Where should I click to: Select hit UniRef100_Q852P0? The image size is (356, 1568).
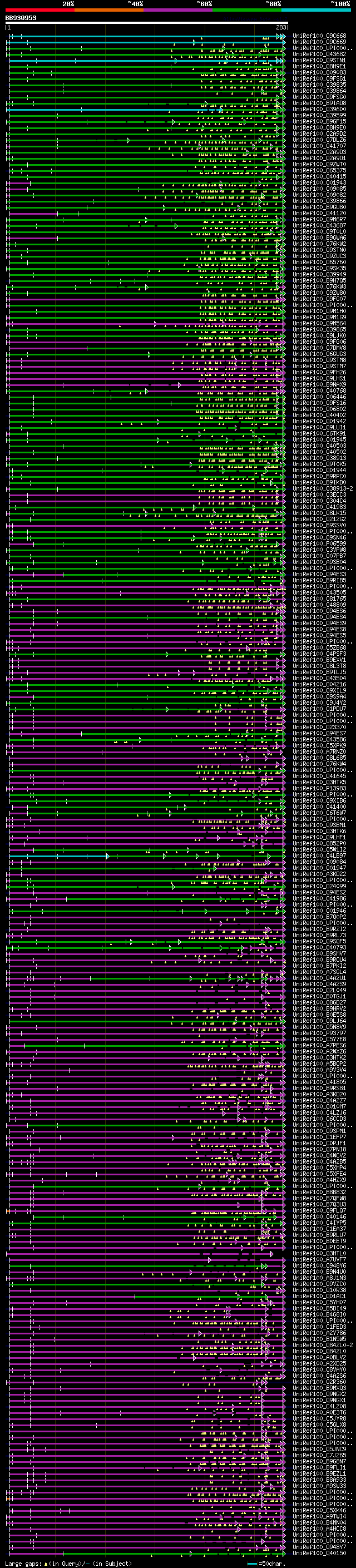pyautogui.click(x=319, y=844)
